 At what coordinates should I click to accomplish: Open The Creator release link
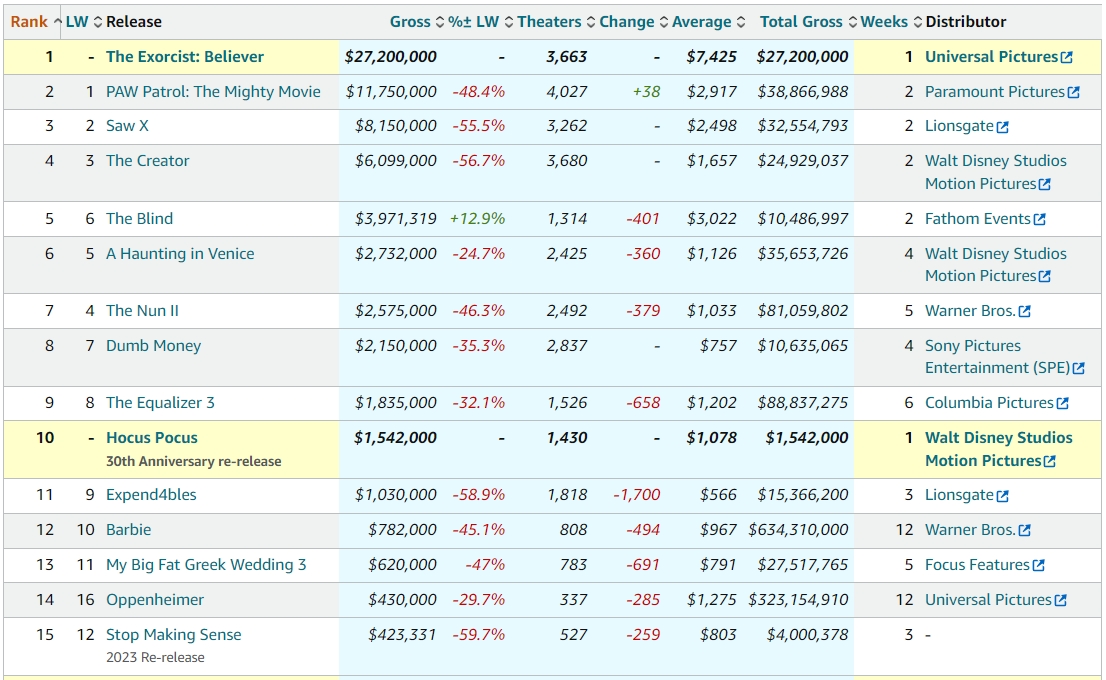147,161
